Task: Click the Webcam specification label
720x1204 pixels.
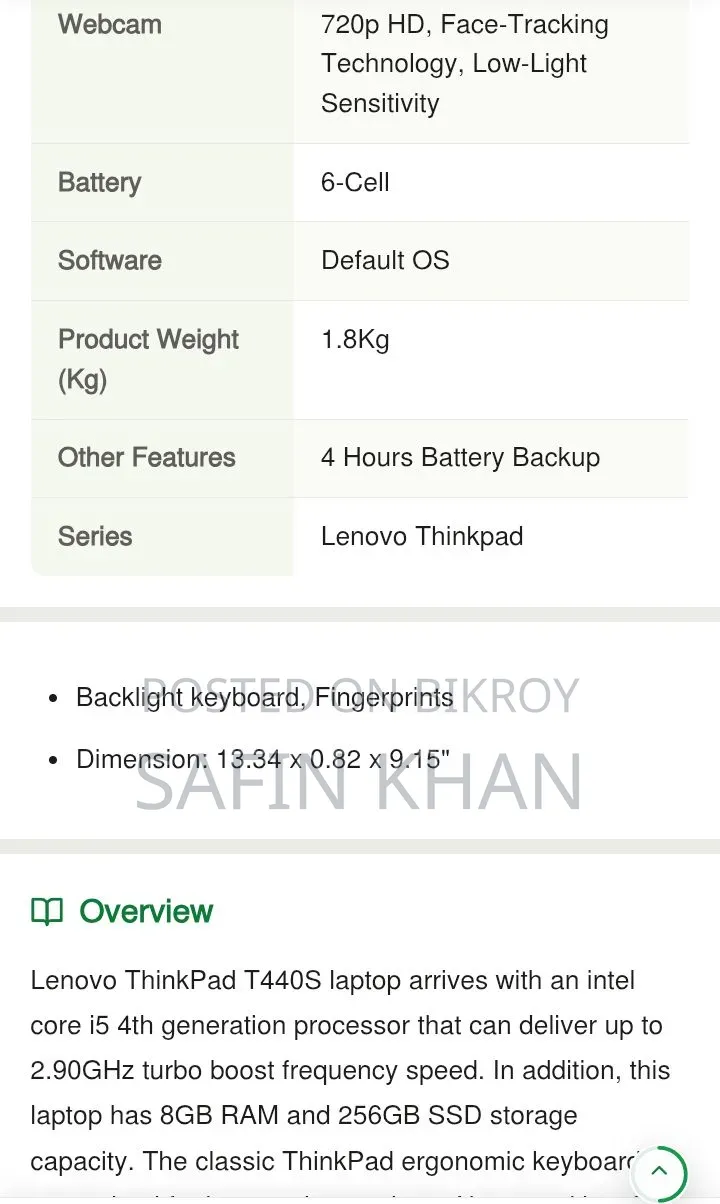Action: pos(110,24)
